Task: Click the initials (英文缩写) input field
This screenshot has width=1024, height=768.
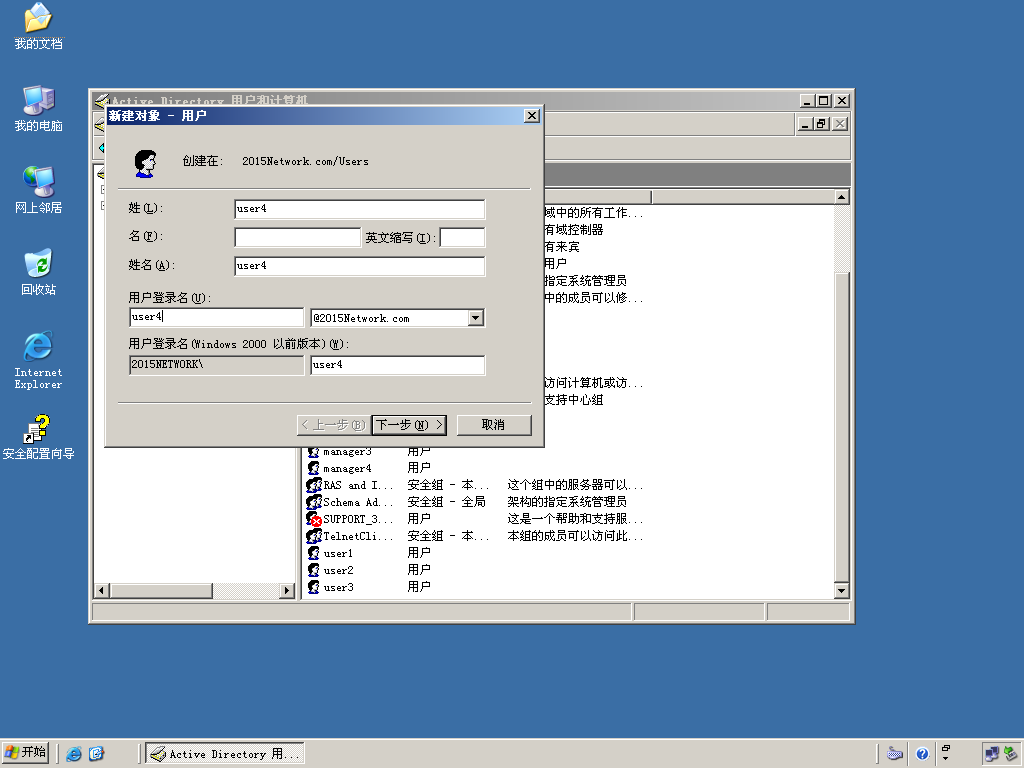Action: pyautogui.click(x=462, y=237)
